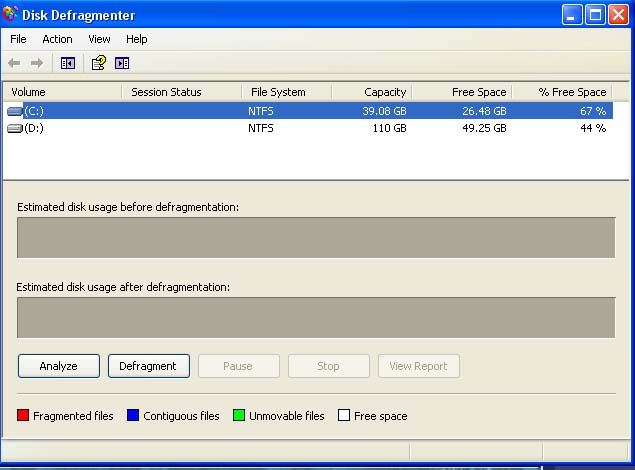Minimize the Disk Defragmenter window
Screen dimensions: 635x470
pyautogui.click(x=572, y=15)
